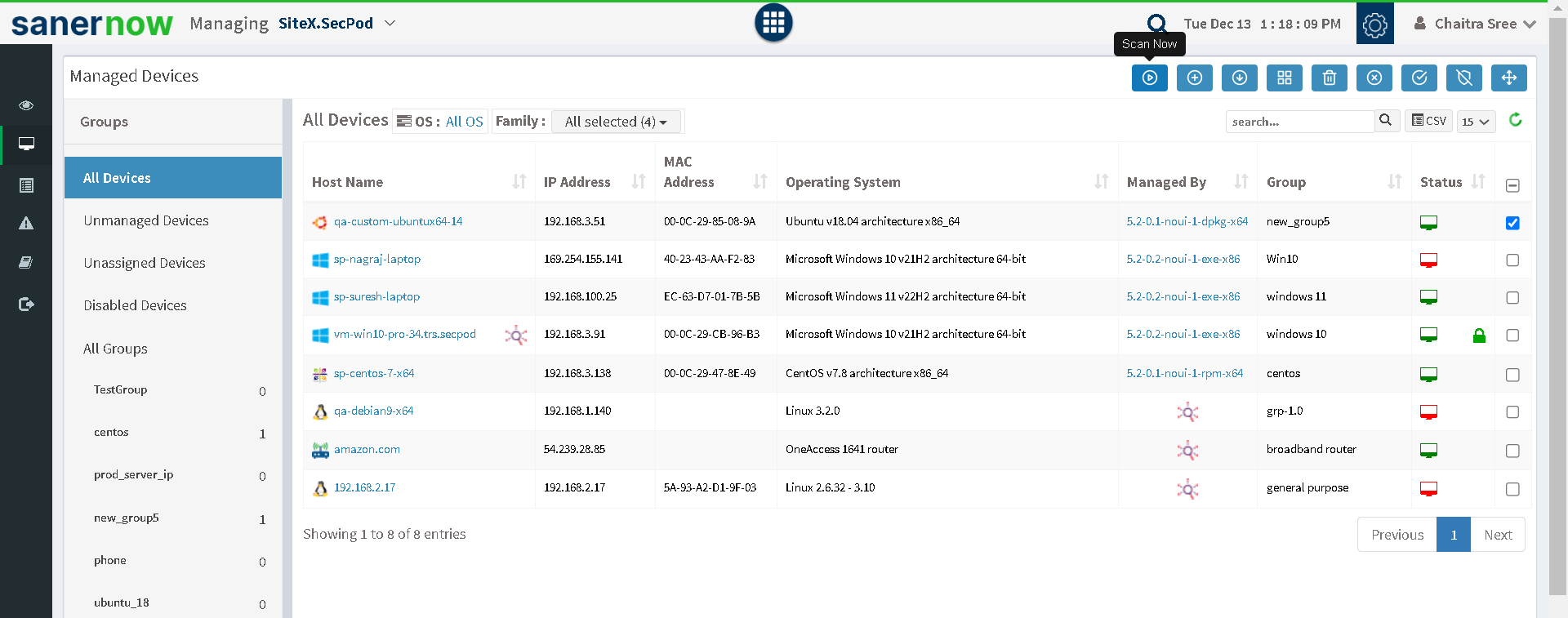
Task: Select Disabled Devices in sidebar
Action: [136, 305]
